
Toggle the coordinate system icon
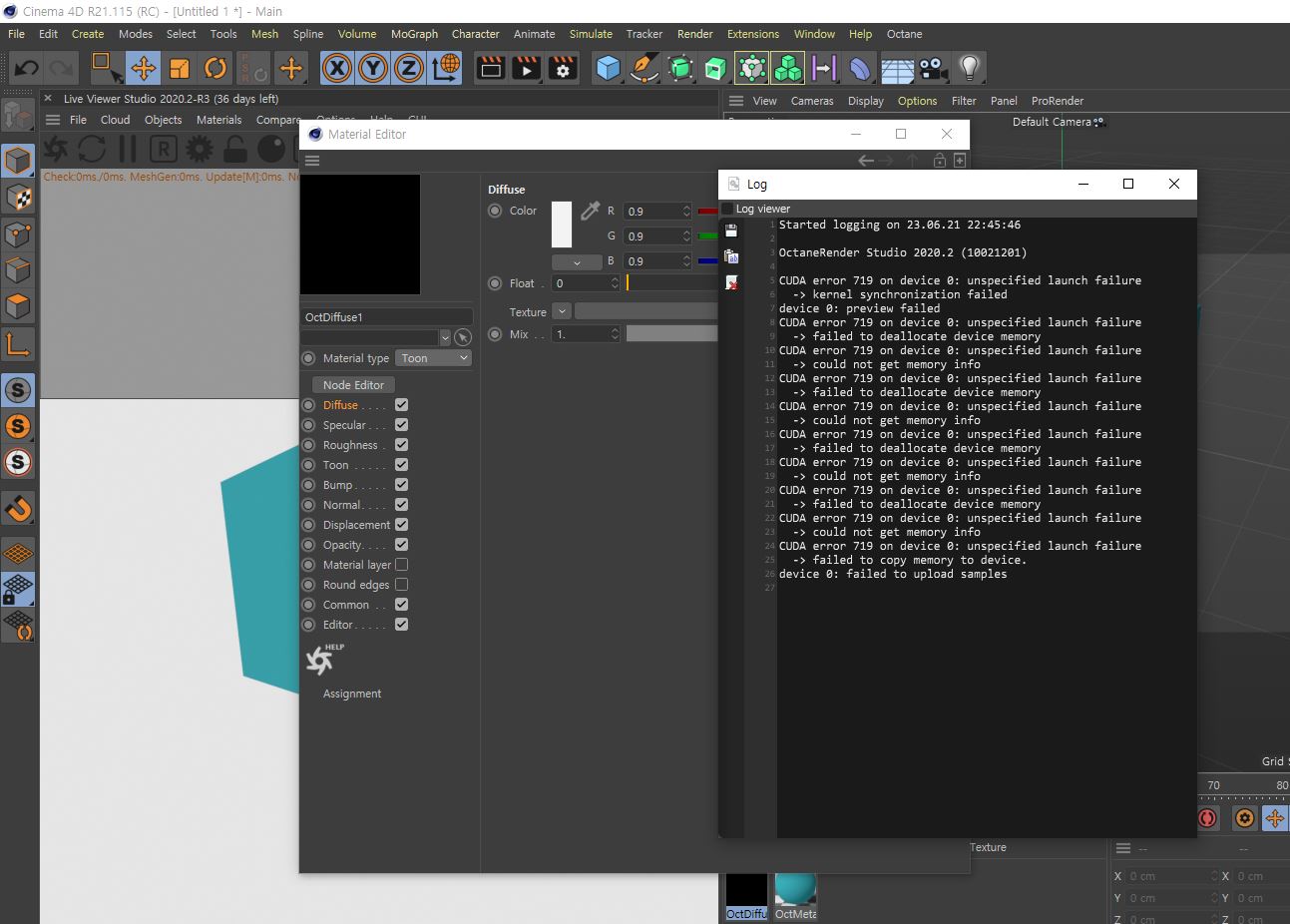tap(446, 68)
